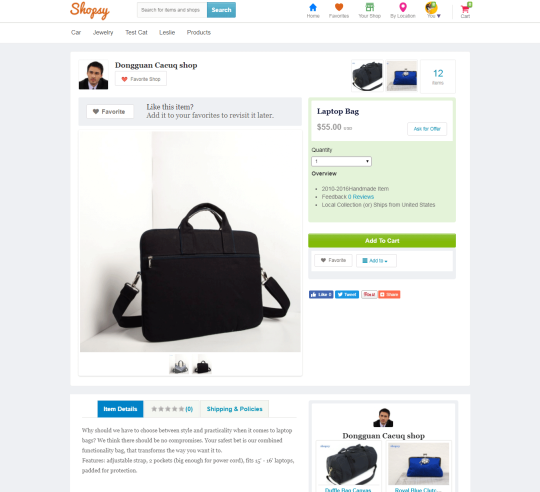The image size is (540, 492).
Task: Open the Your Shop store icon
Action: [x=370, y=7]
